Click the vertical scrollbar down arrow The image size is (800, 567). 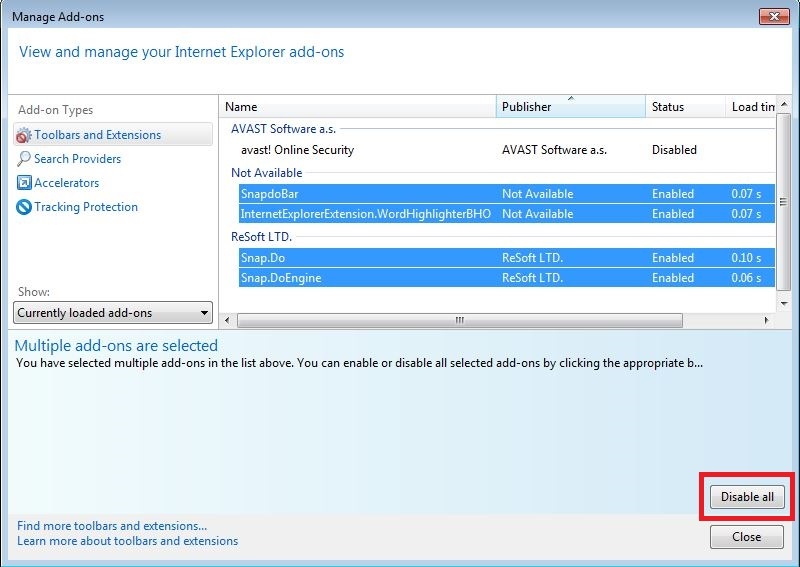pos(783,305)
